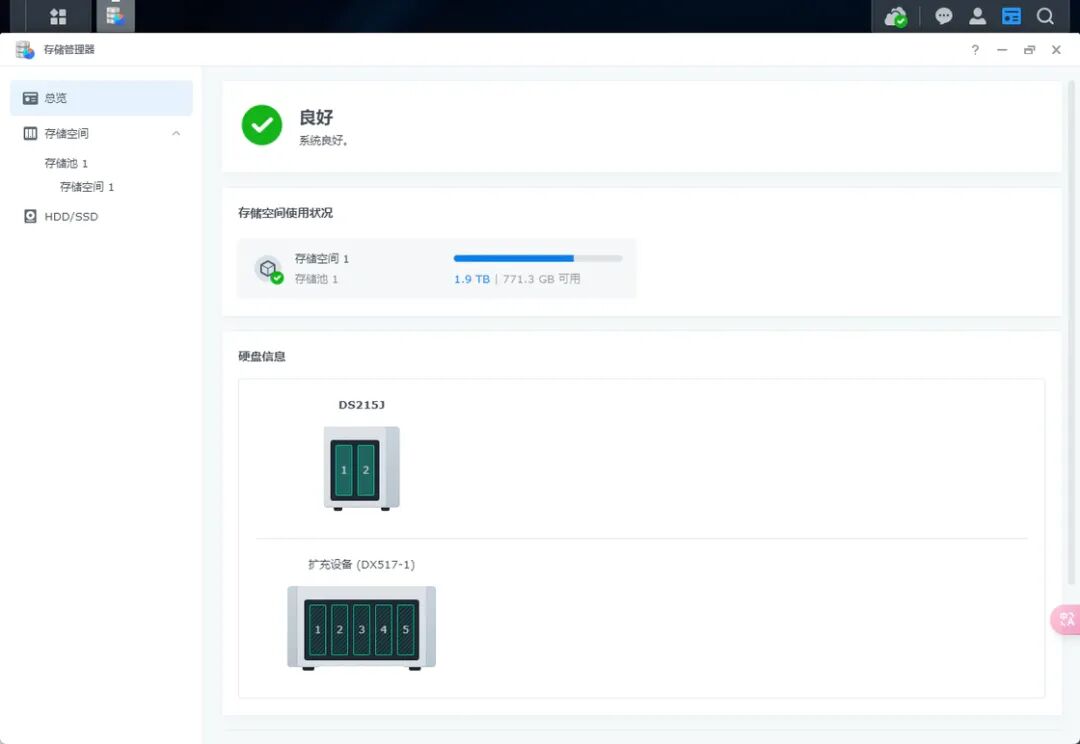This screenshot has height=744, width=1080.
Task: Click the 扩充设备 (DX517-1) label
Action: pyautogui.click(x=362, y=565)
